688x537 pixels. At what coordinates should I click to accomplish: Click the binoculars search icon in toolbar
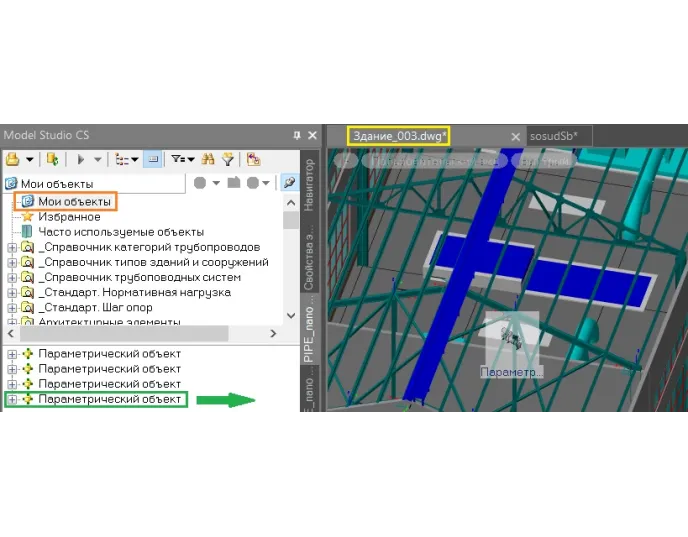click(209, 159)
